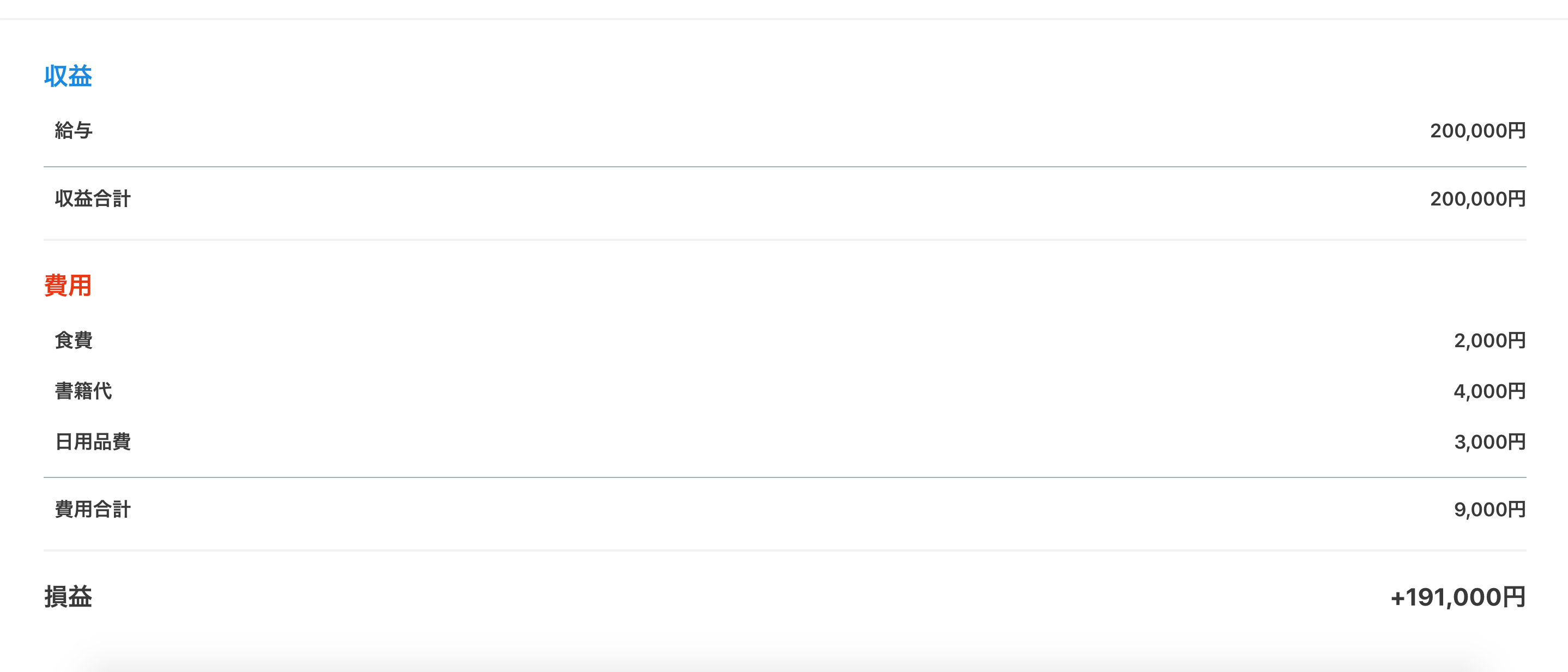Open the 書籍代 expense item
Image resolution: width=1568 pixels, height=672 pixels.
pyautogui.click(x=83, y=391)
